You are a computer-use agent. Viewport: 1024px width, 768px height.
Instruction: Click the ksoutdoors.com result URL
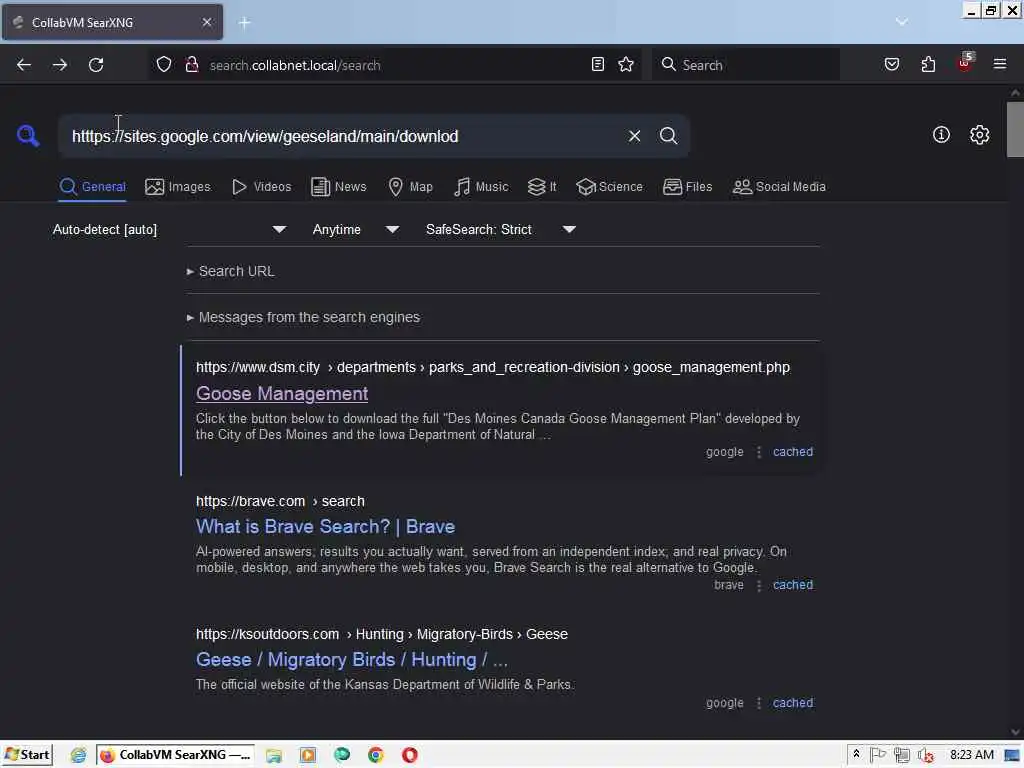[382, 635]
